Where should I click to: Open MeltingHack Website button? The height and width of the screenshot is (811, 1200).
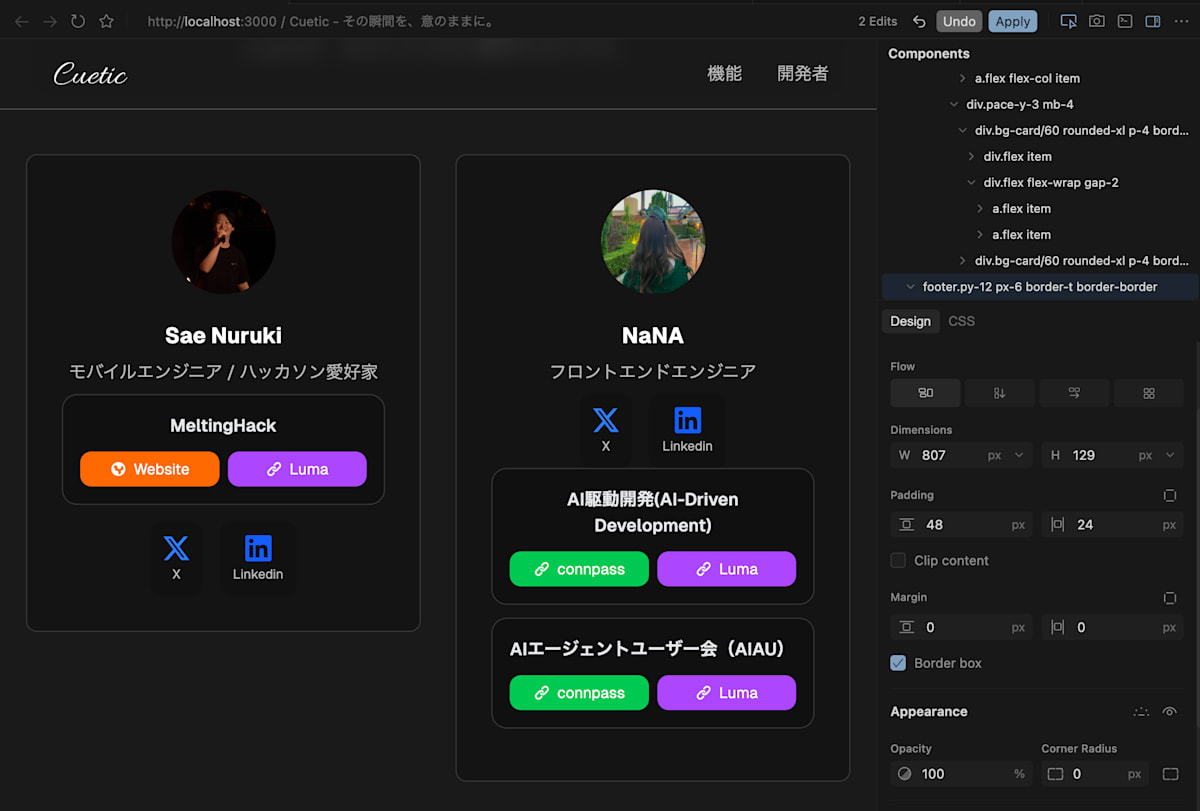coord(150,469)
